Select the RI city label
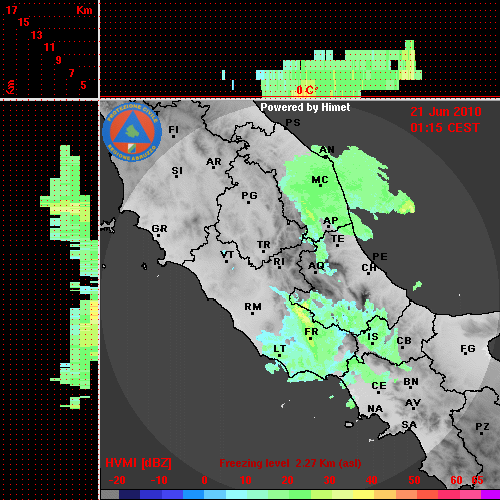 click(279, 262)
